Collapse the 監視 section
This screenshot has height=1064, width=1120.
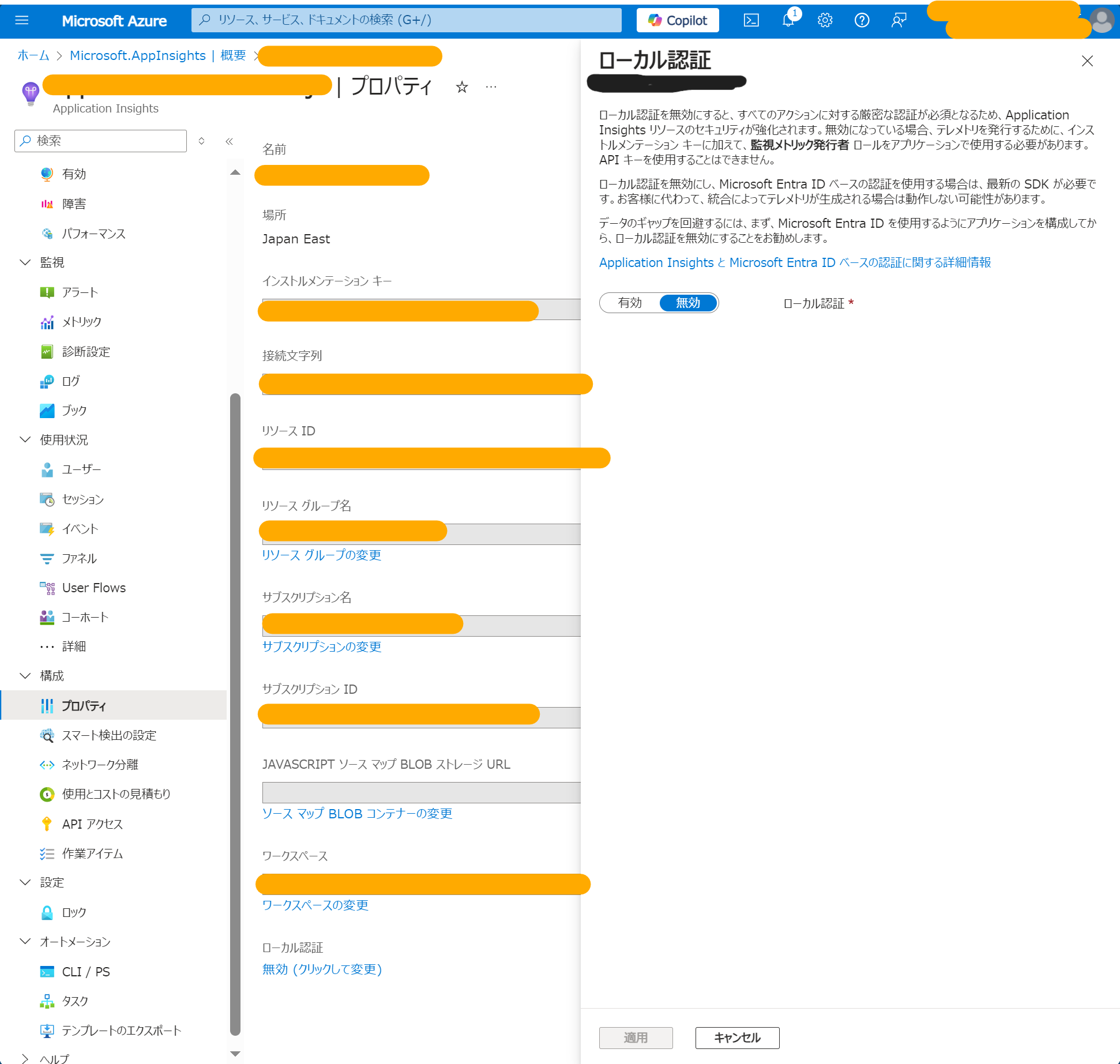tap(25, 262)
